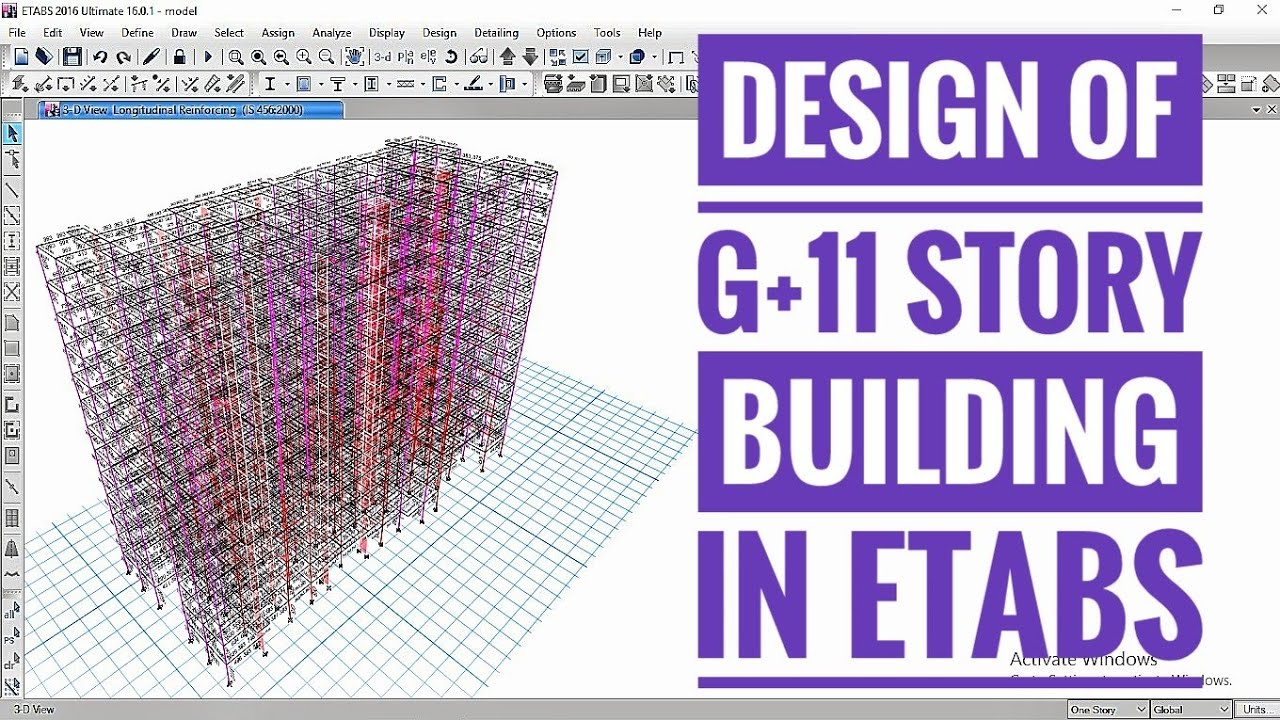Click the Open Model icon
The image size is (1280, 720).
pyautogui.click(x=44, y=57)
